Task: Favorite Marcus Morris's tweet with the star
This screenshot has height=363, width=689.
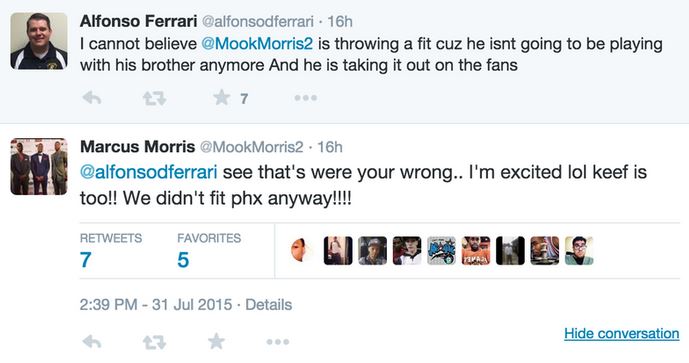Action: coord(216,341)
